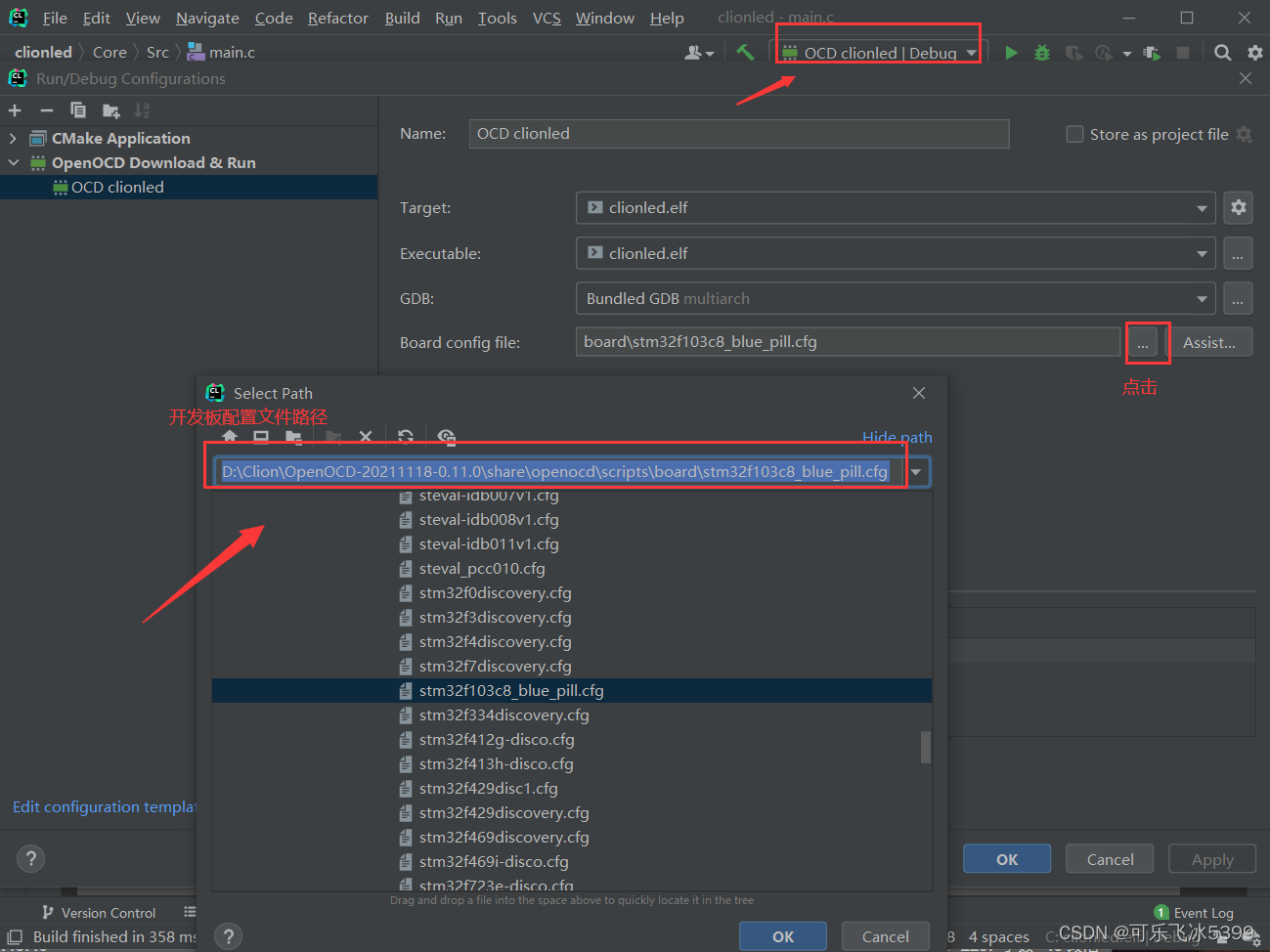This screenshot has width=1270, height=952.
Task: Open Refactor menu
Action: coord(338,18)
